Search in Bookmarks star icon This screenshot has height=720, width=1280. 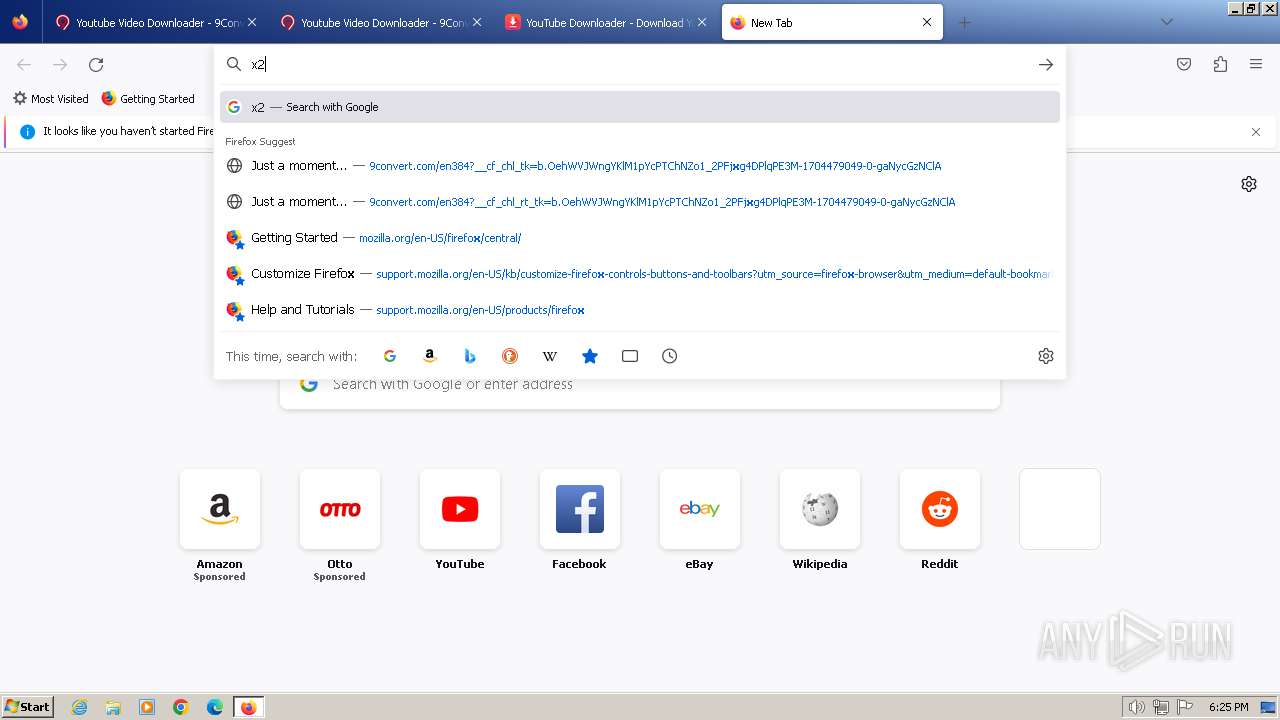click(x=590, y=356)
